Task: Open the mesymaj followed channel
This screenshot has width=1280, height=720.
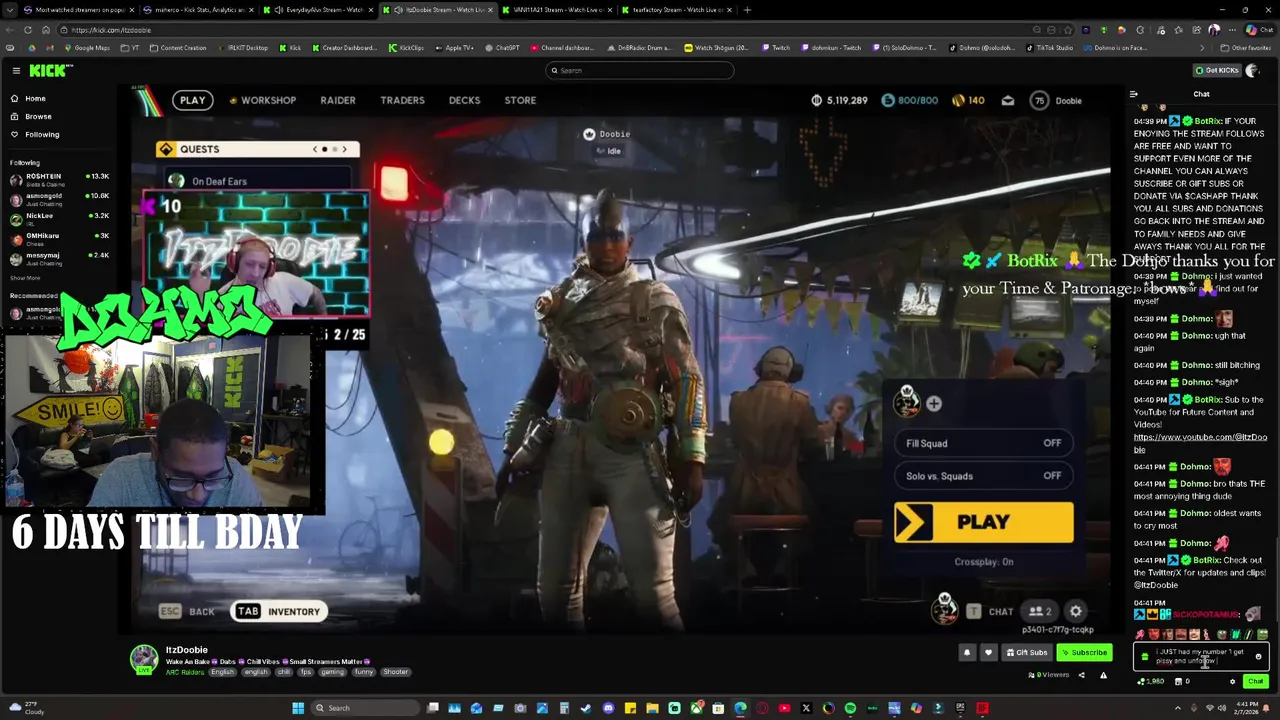Action: click(60, 258)
